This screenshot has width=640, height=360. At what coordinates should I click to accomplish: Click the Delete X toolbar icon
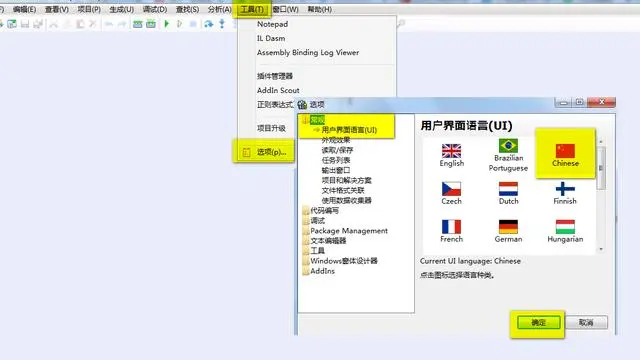[93, 24]
